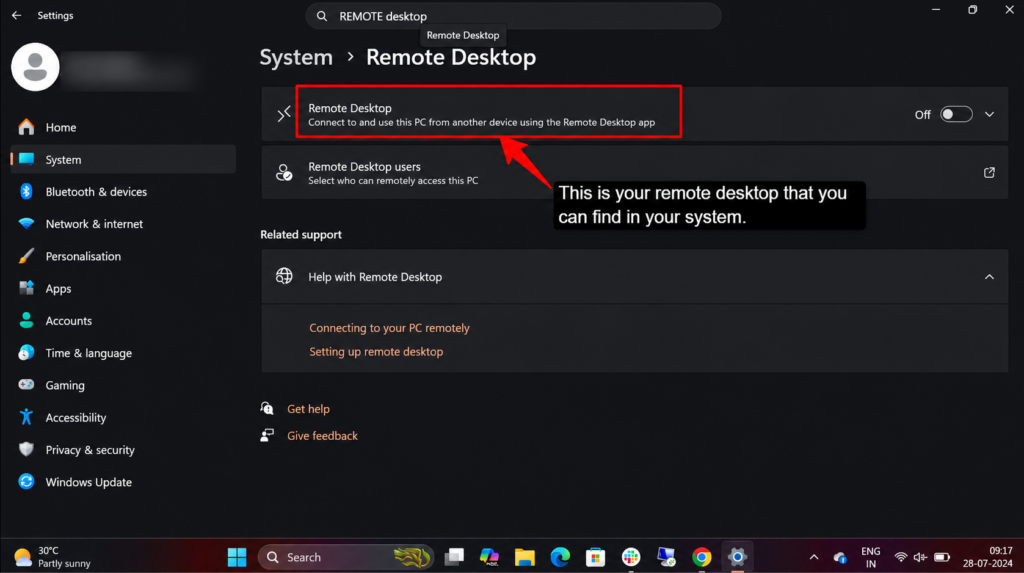Open the ENG IN language switcher
This screenshot has width=1024, height=573.
click(871, 557)
